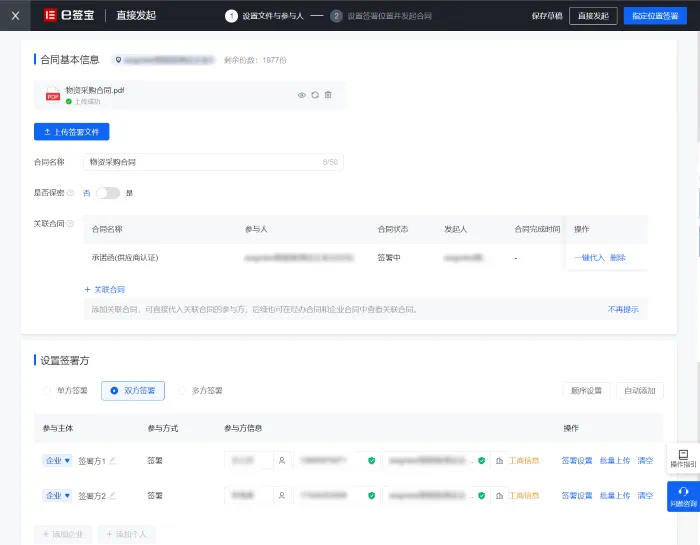Go to step 2 设置签署位置并发起合同
Image resolution: width=700 pixels, height=545 pixels.
[381, 16]
